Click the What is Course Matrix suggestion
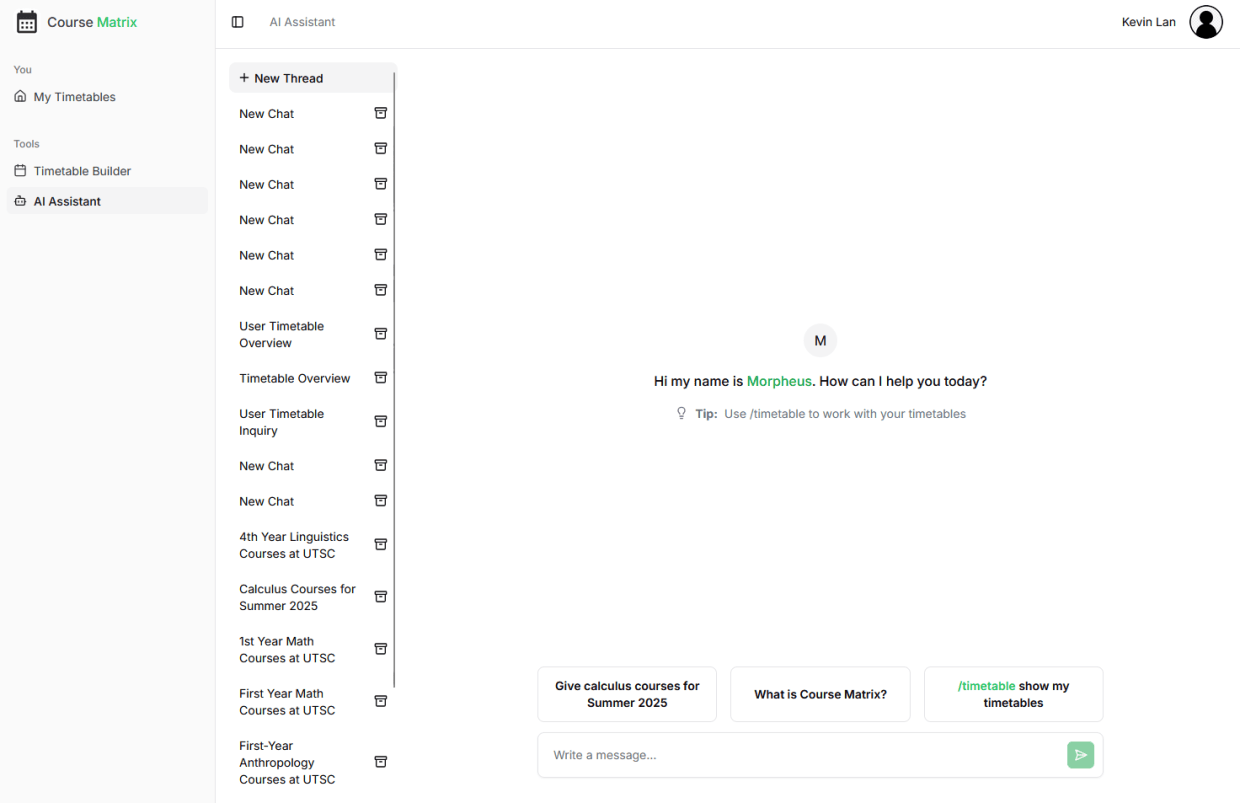Screen dimensions: 1240x803 820,694
